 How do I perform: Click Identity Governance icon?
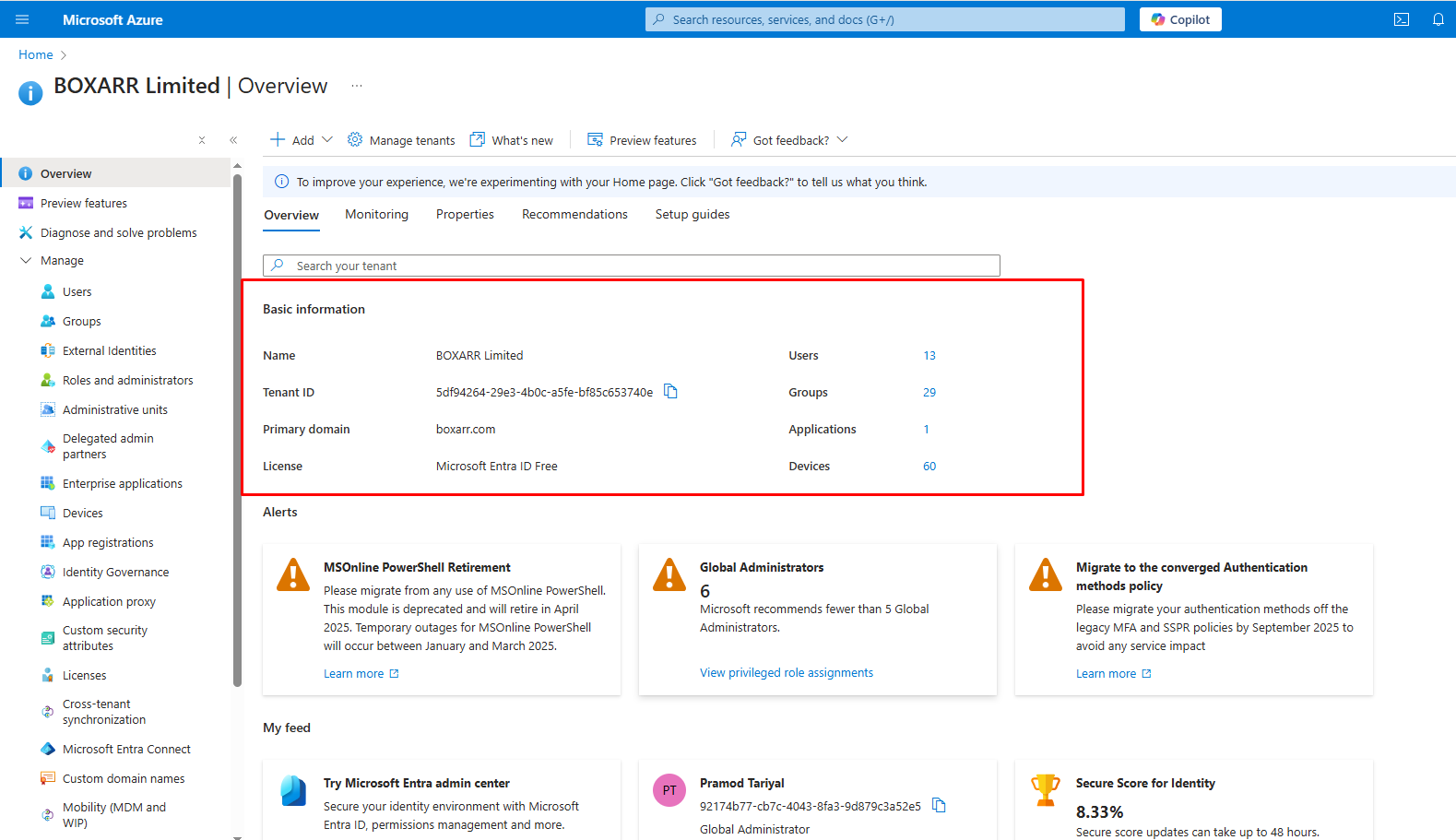[x=48, y=572]
